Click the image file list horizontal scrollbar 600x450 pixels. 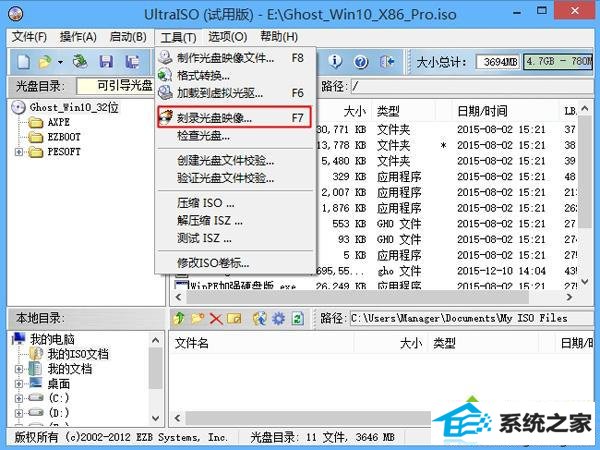[357, 297]
